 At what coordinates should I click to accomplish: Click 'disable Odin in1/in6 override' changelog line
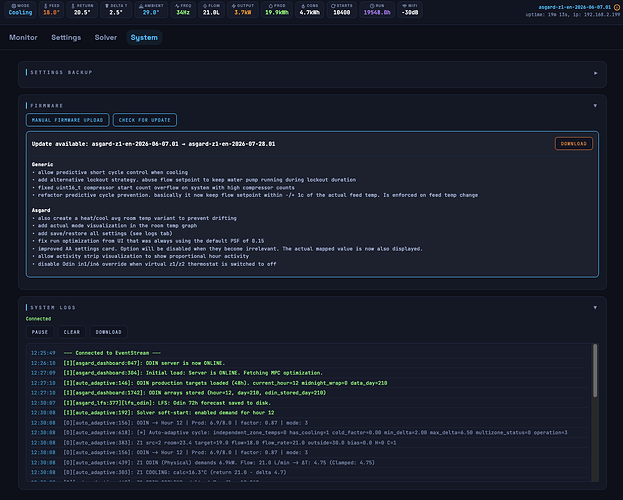pos(154,264)
